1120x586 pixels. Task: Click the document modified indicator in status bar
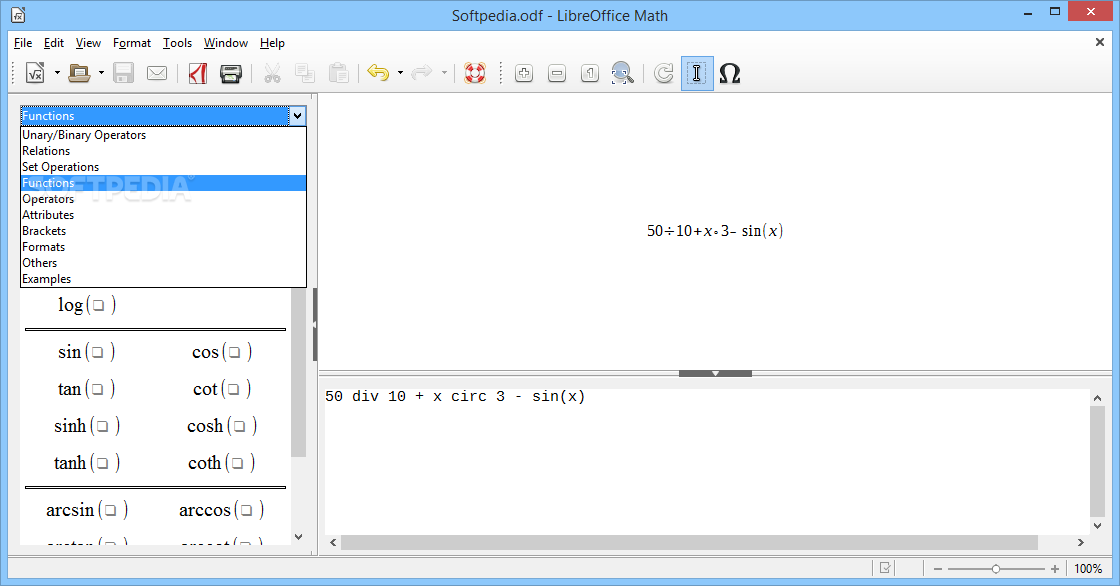pos(885,568)
